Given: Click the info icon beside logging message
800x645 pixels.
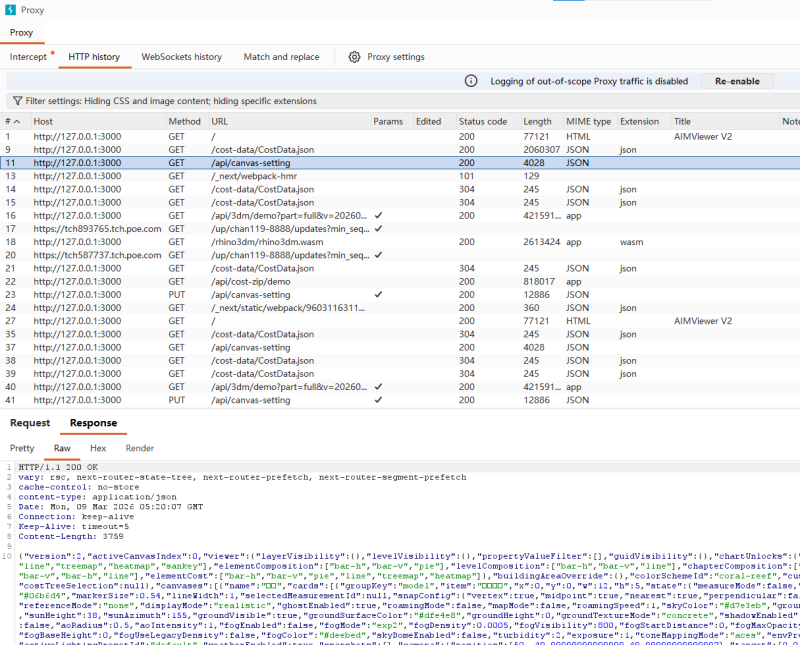Looking at the screenshot, I should [472, 81].
